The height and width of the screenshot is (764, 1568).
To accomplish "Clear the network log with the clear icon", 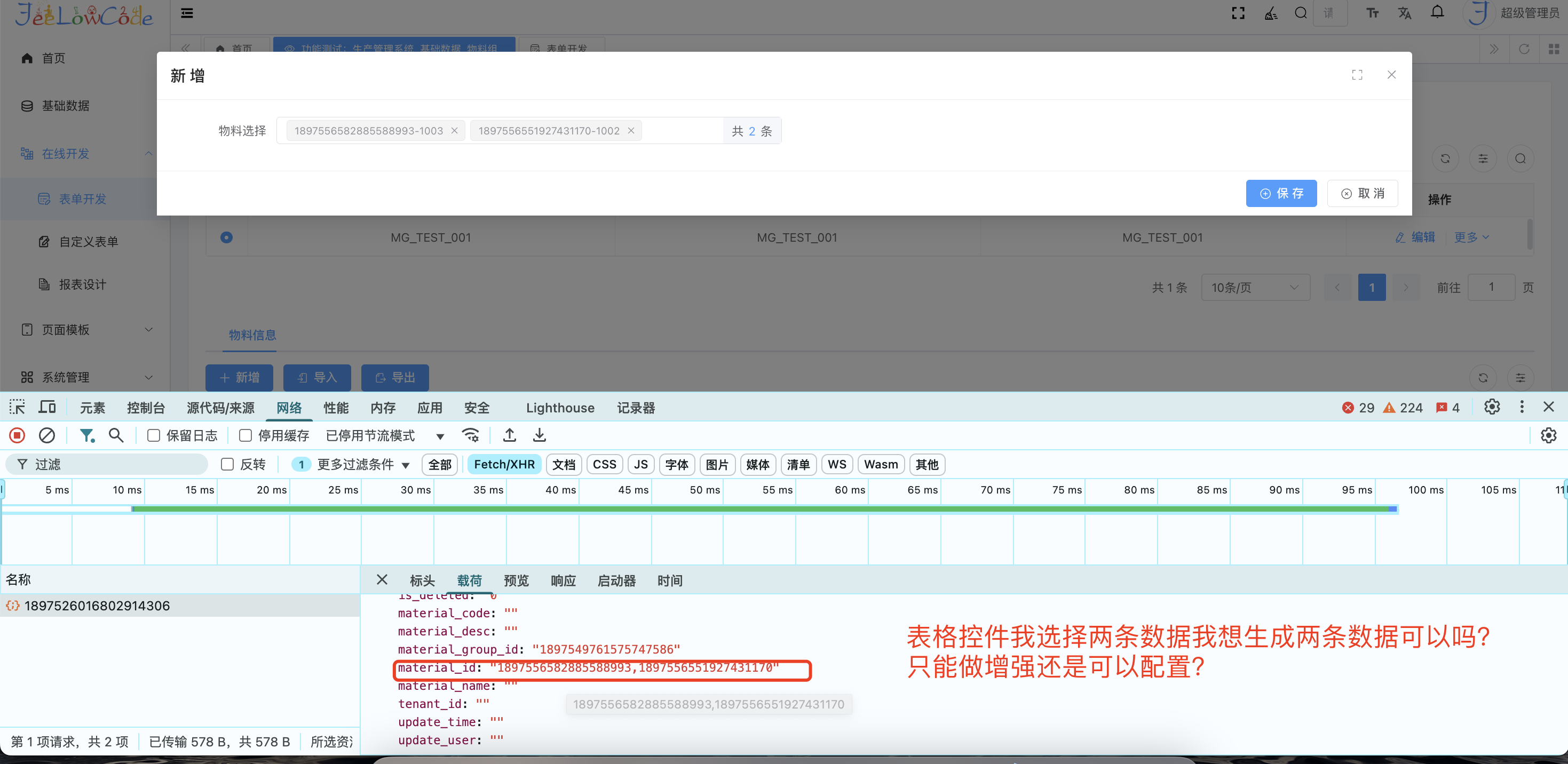I will [x=47, y=435].
